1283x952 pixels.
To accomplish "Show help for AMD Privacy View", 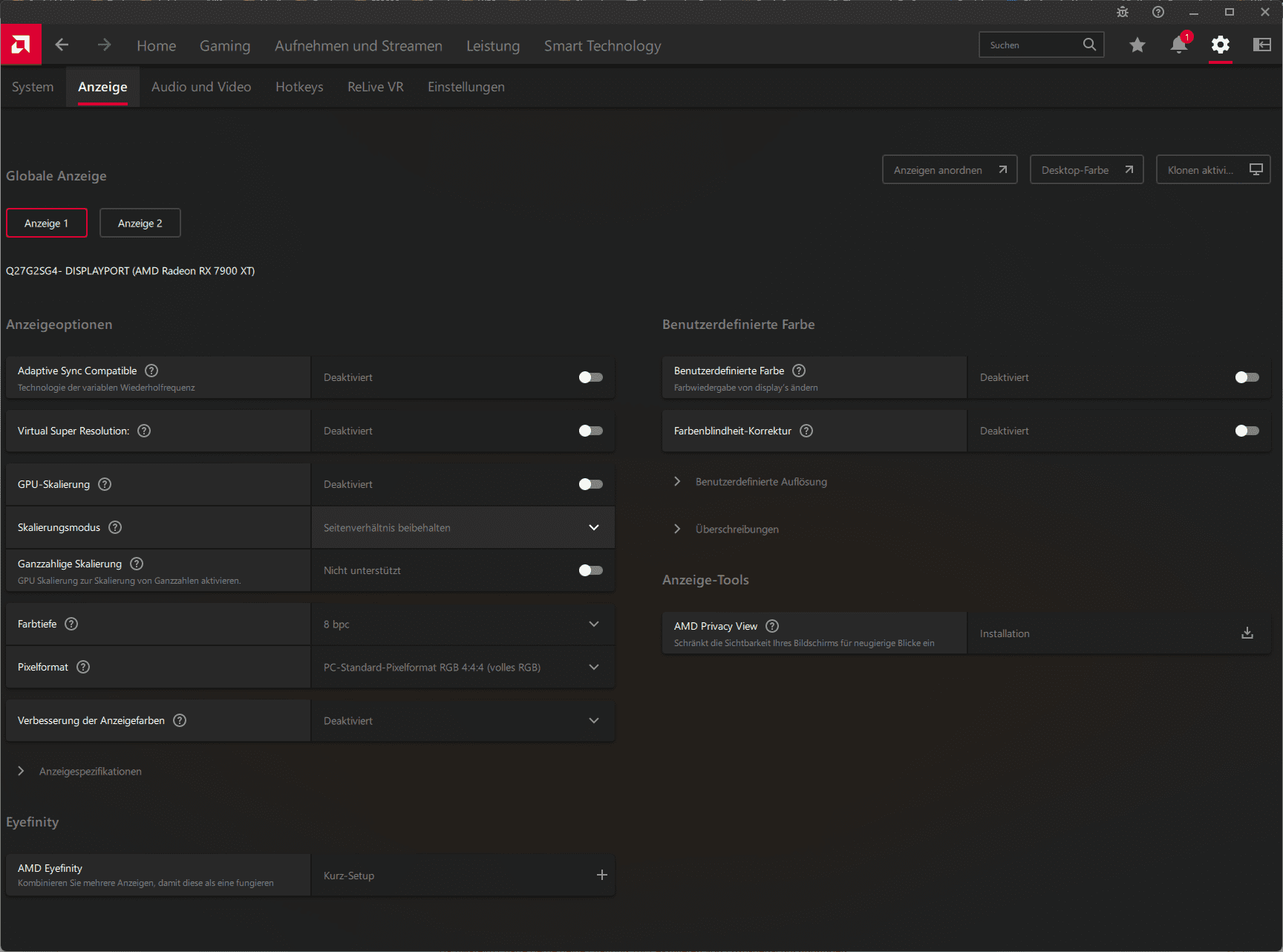I will (772, 626).
